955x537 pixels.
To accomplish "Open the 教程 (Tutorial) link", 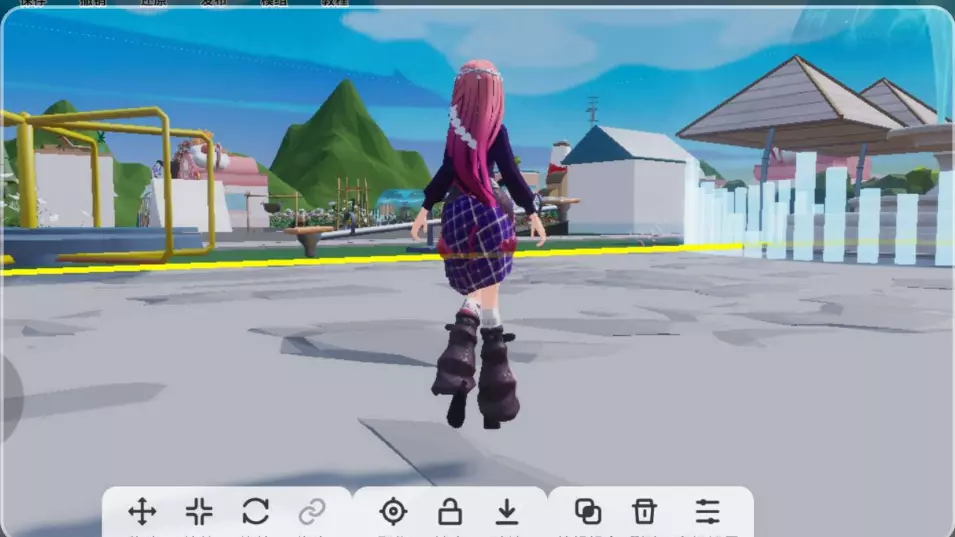I will click(x=334, y=3).
